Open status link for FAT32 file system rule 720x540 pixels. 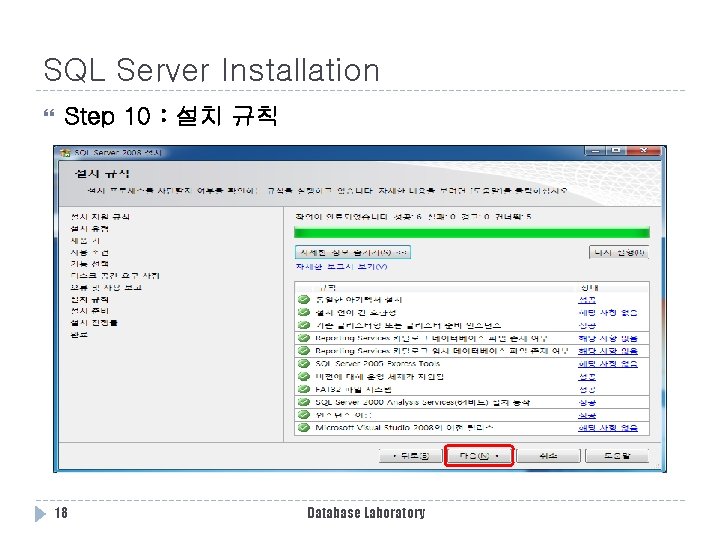(587, 389)
